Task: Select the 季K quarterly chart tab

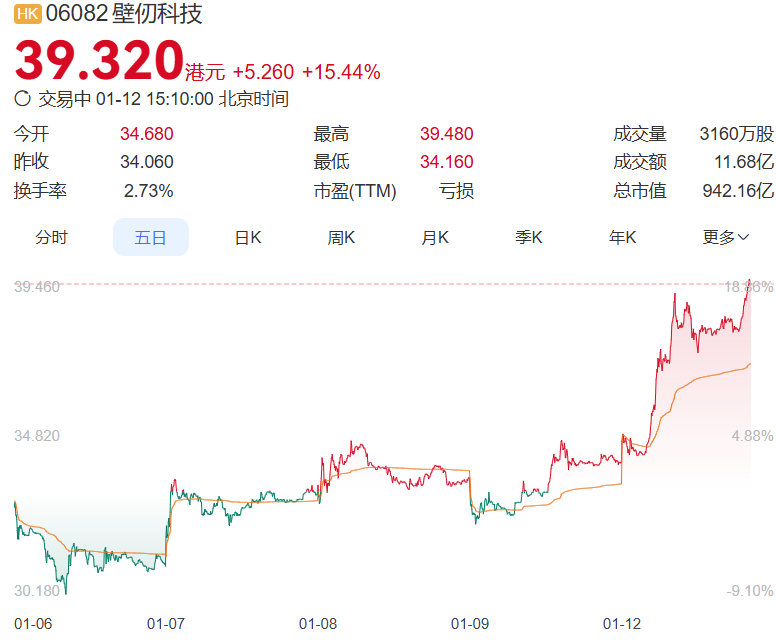Action: click(x=529, y=237)
